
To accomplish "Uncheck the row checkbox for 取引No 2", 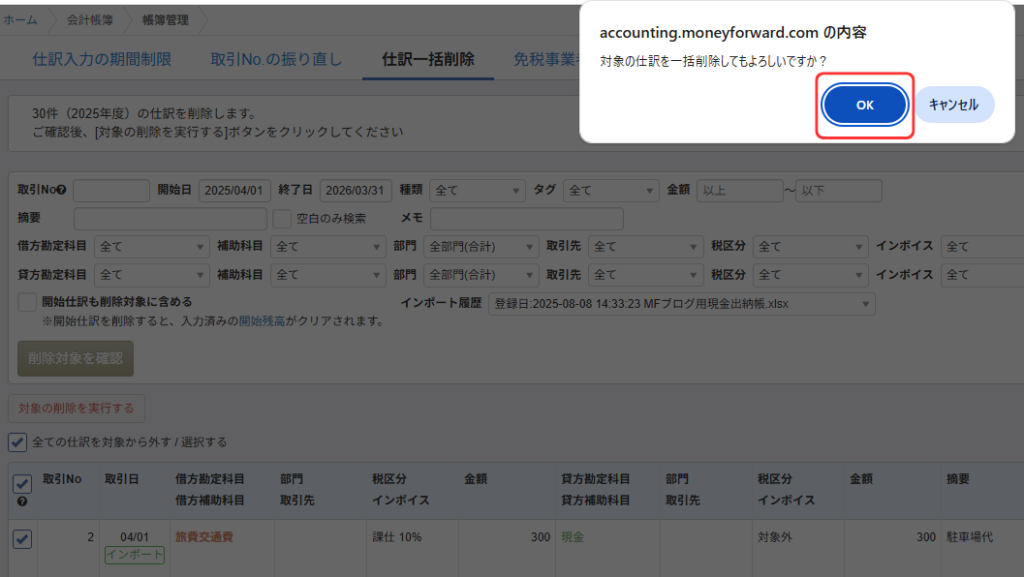I will click(x=22, y=539).
